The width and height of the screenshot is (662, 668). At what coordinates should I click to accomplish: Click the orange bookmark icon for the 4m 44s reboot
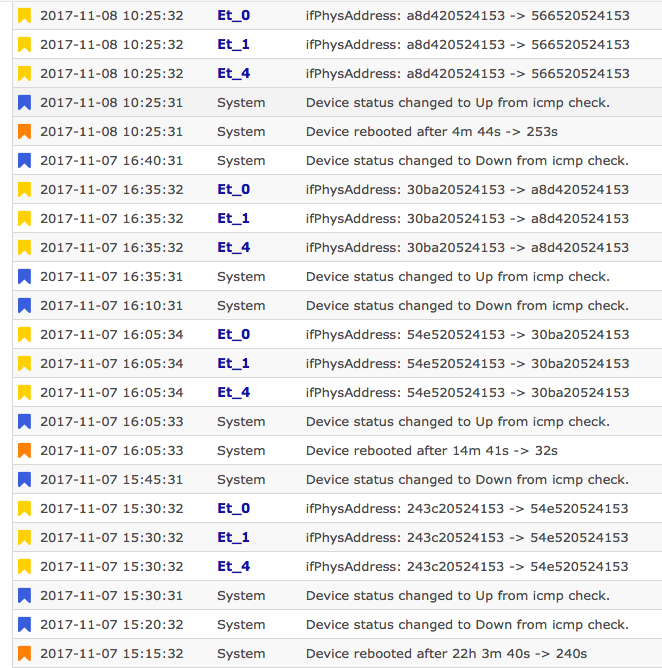pos(25,131)
